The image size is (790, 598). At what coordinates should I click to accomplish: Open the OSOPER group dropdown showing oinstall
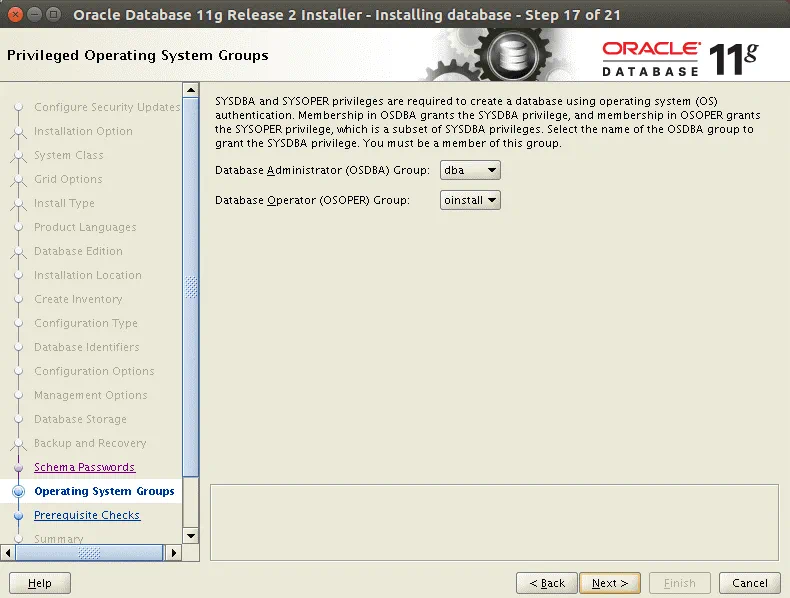pos(470,200)
